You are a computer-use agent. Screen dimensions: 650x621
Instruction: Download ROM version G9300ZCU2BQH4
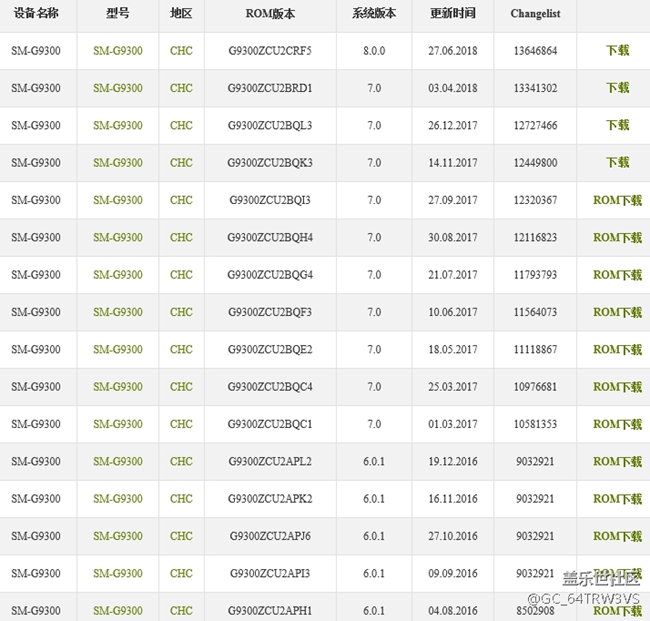[617, 237]
